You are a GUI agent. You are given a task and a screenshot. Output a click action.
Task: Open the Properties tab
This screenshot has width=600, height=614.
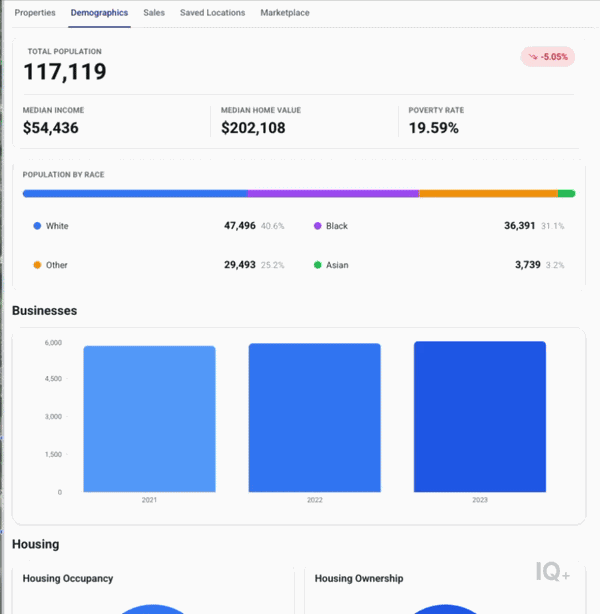(35, 13)
